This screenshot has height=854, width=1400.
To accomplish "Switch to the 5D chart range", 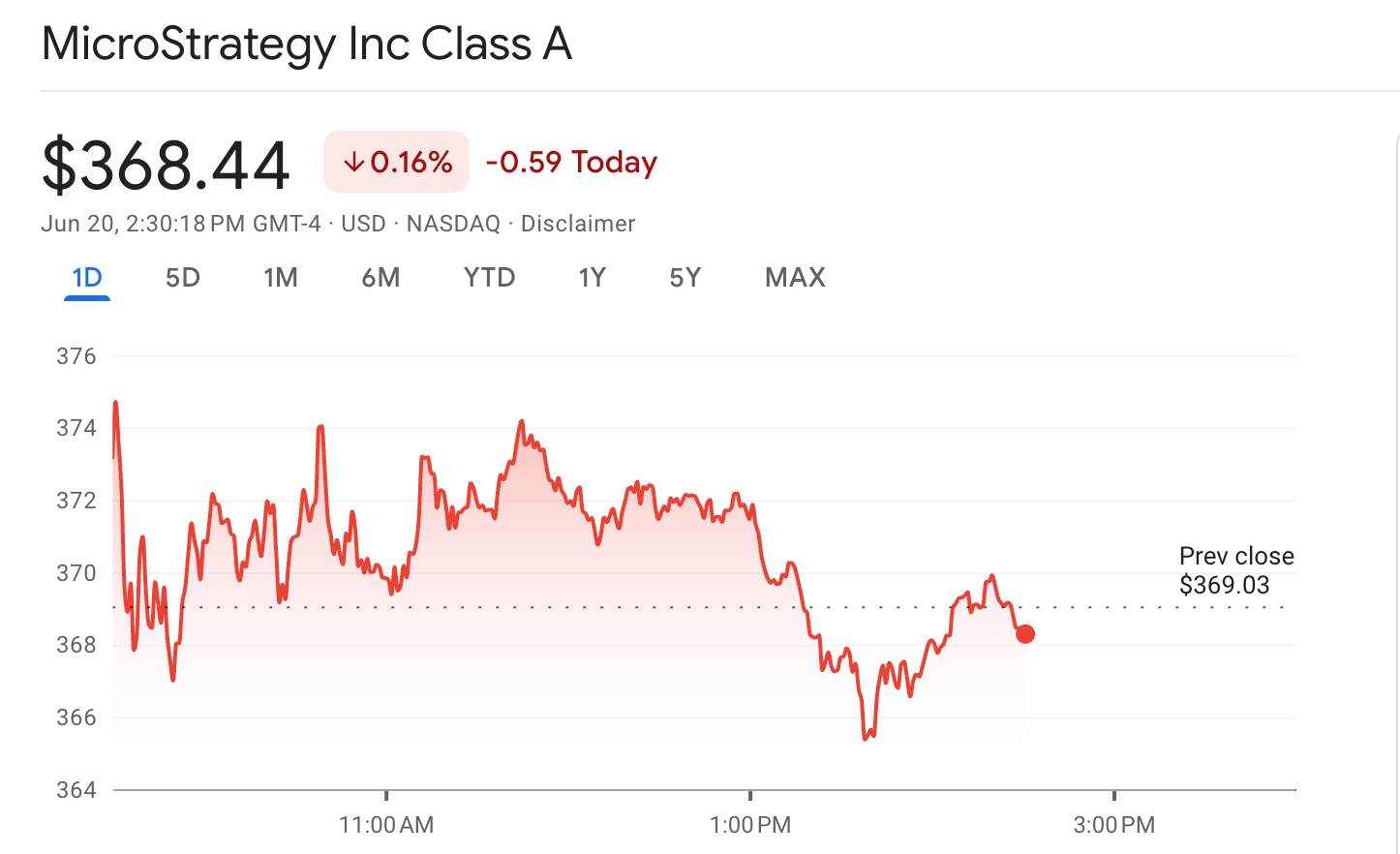I will click(182, 278).
